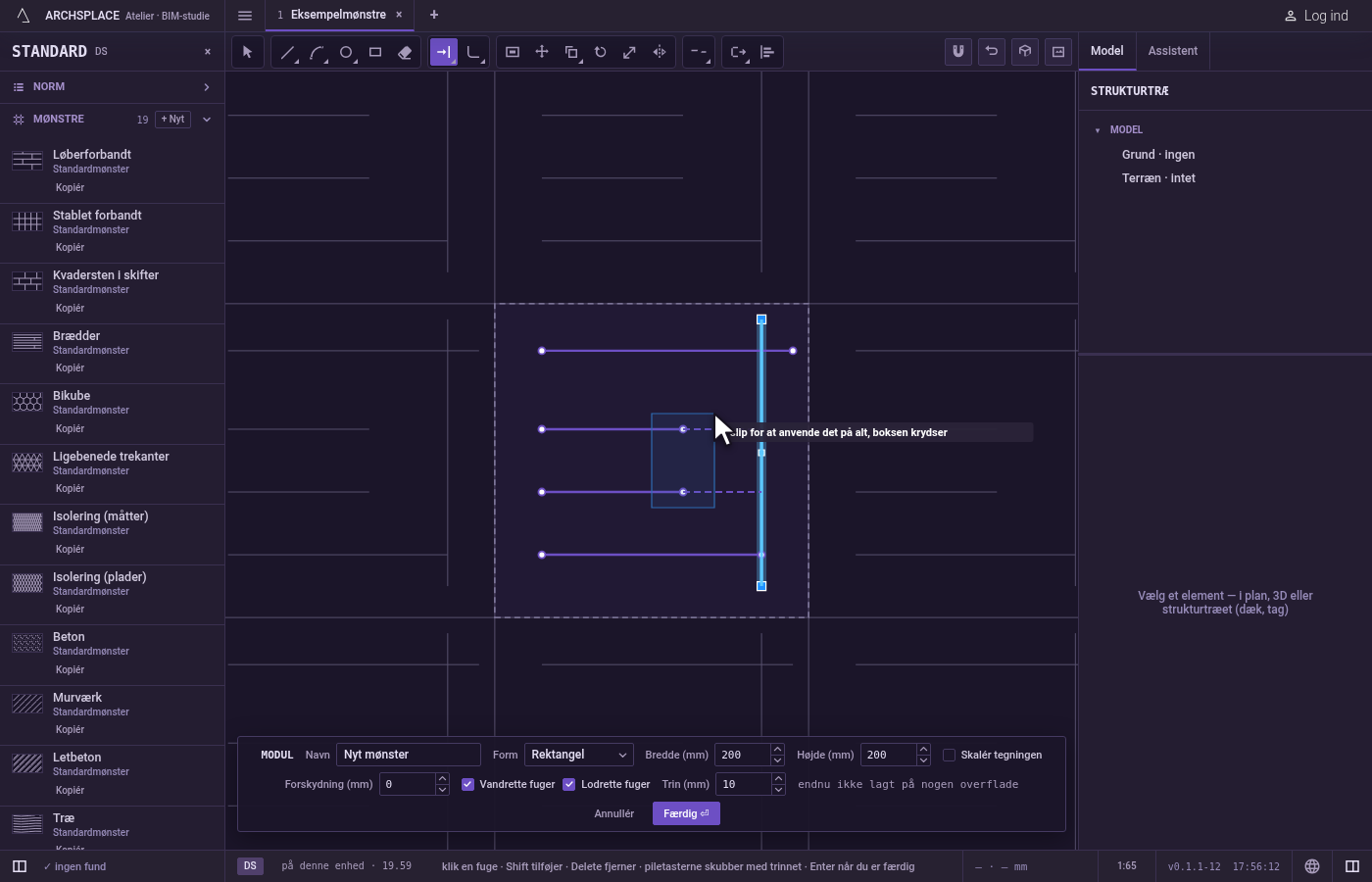Open the language globe in status bar
This screenshot has width=1372, height=882.
(1312, 866)
